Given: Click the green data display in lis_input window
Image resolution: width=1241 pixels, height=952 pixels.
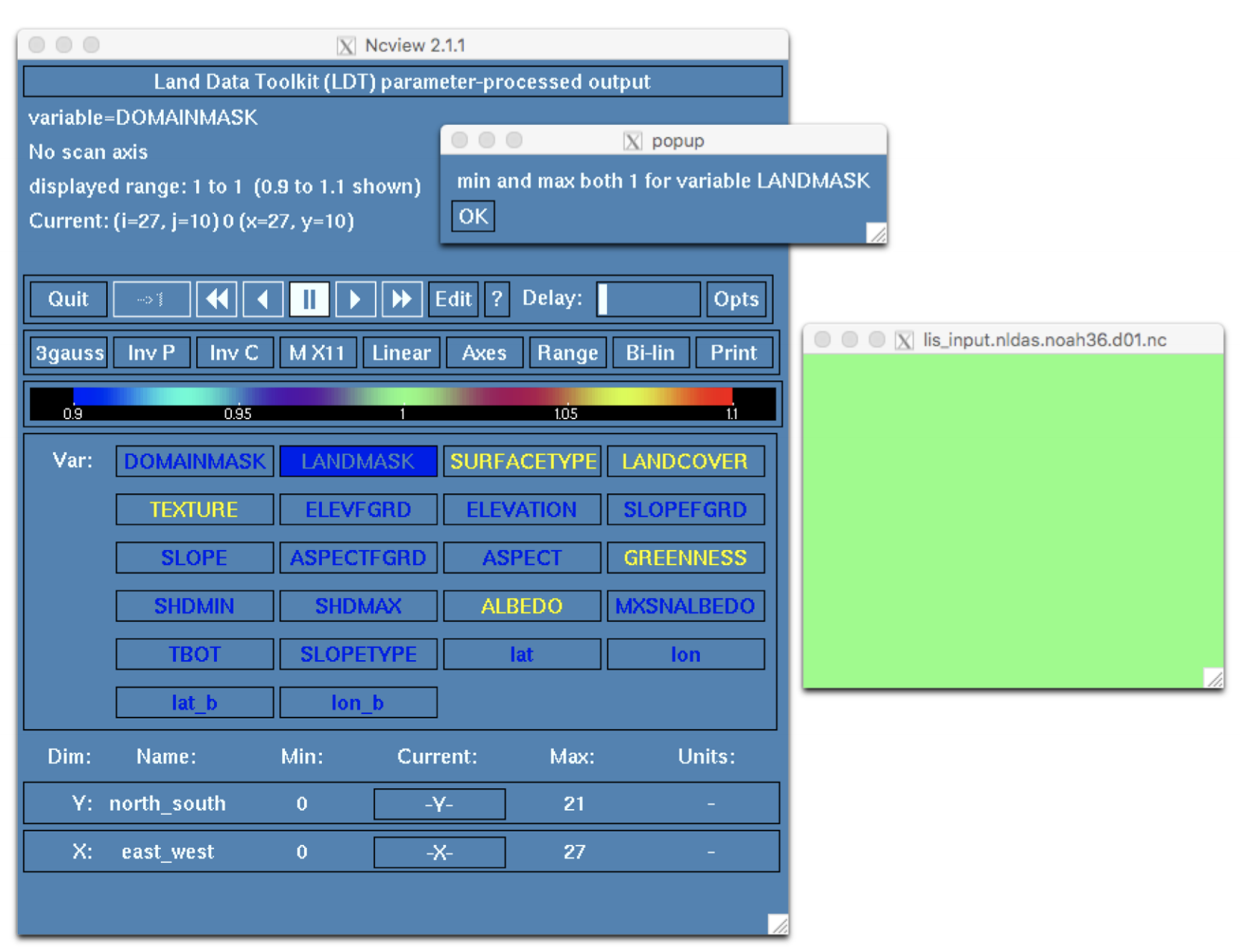Looking at the screenshot, I should [x=1013, y=521].
